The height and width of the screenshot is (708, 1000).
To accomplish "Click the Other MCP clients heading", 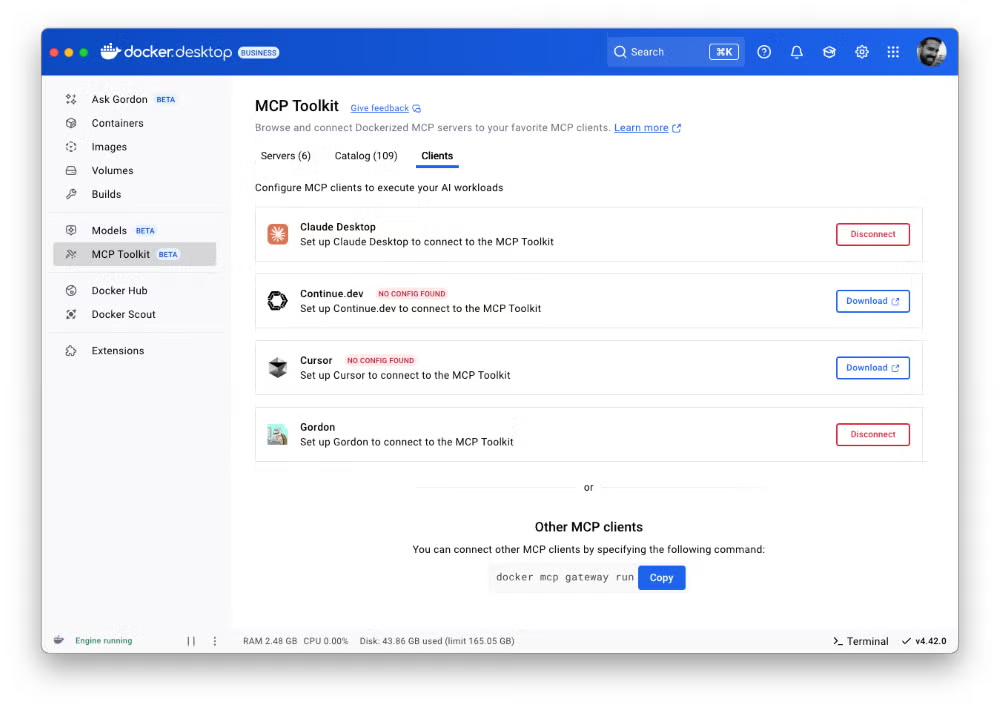I will click(589, 527).
